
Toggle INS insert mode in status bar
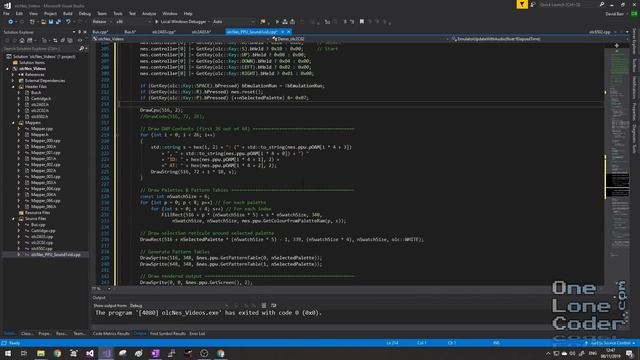pos(496,343)
